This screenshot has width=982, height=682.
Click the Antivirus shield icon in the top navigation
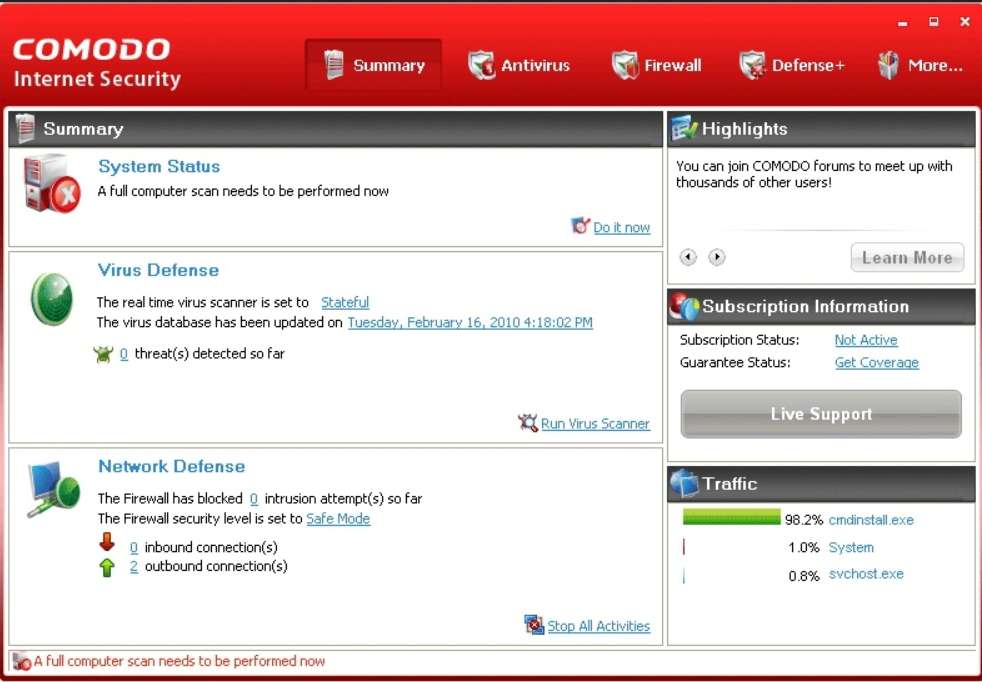tap(482, 65)
